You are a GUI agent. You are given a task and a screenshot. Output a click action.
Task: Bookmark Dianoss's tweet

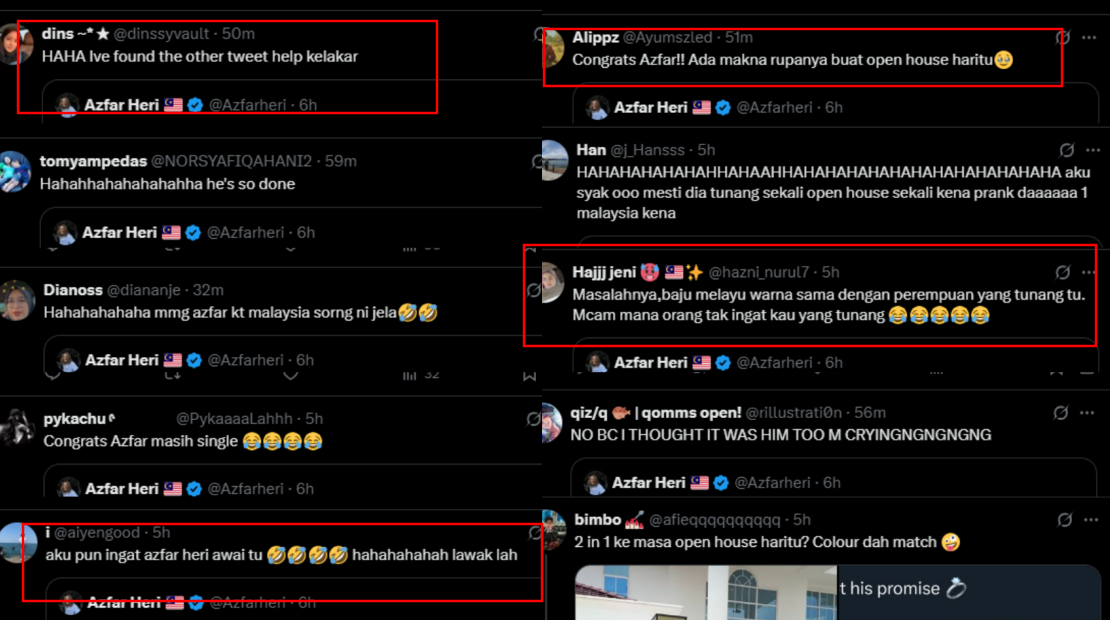point(530,376)
